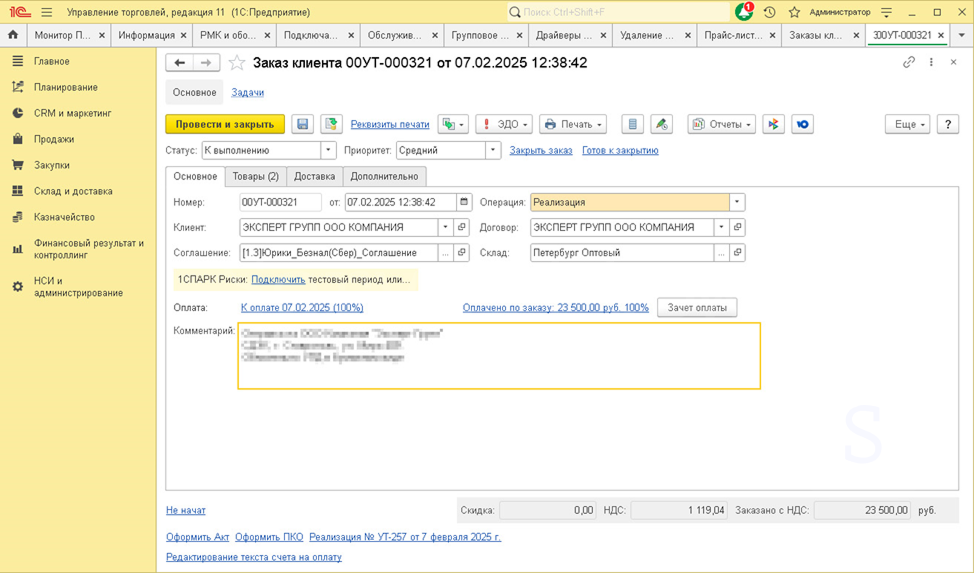Click the Зачет оплаты button

697,308
